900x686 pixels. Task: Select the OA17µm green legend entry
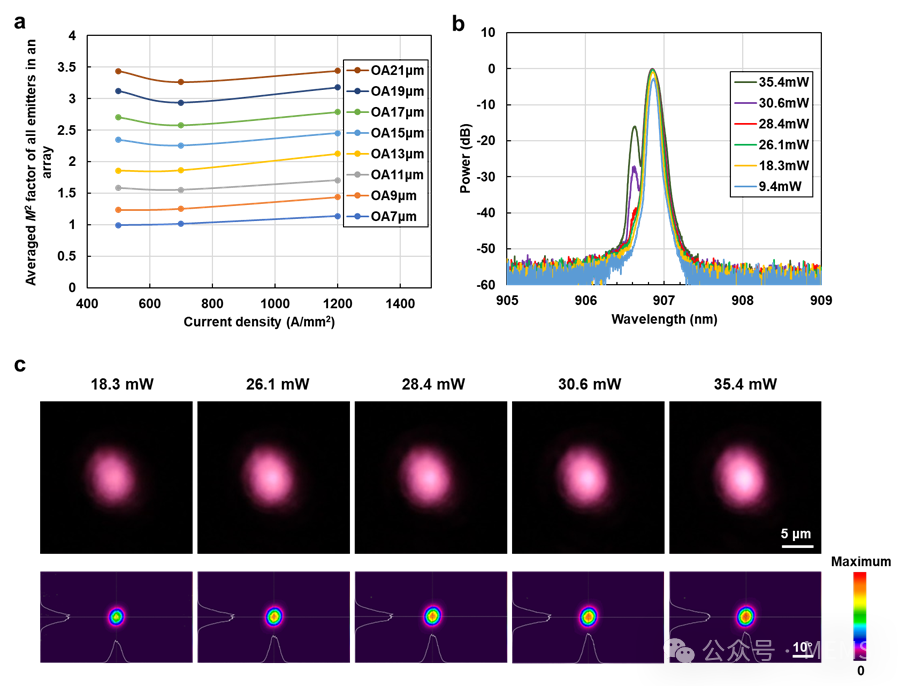point(386,112)
